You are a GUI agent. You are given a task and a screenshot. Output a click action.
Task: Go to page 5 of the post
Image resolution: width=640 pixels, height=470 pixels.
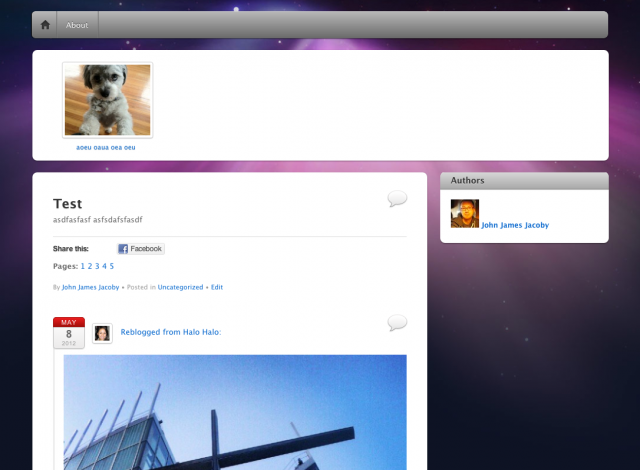coord(111,267)
